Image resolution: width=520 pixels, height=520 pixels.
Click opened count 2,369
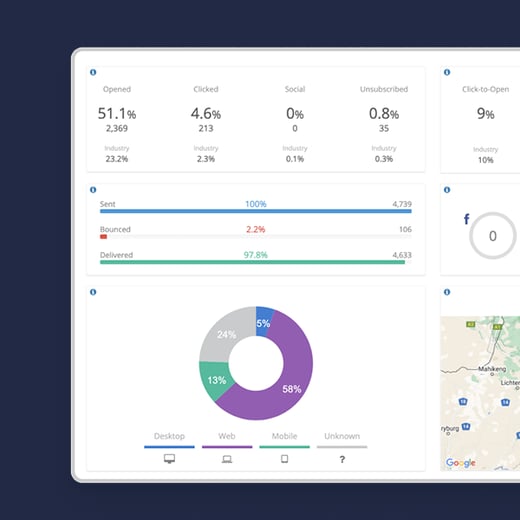click(x=117, y=128)
